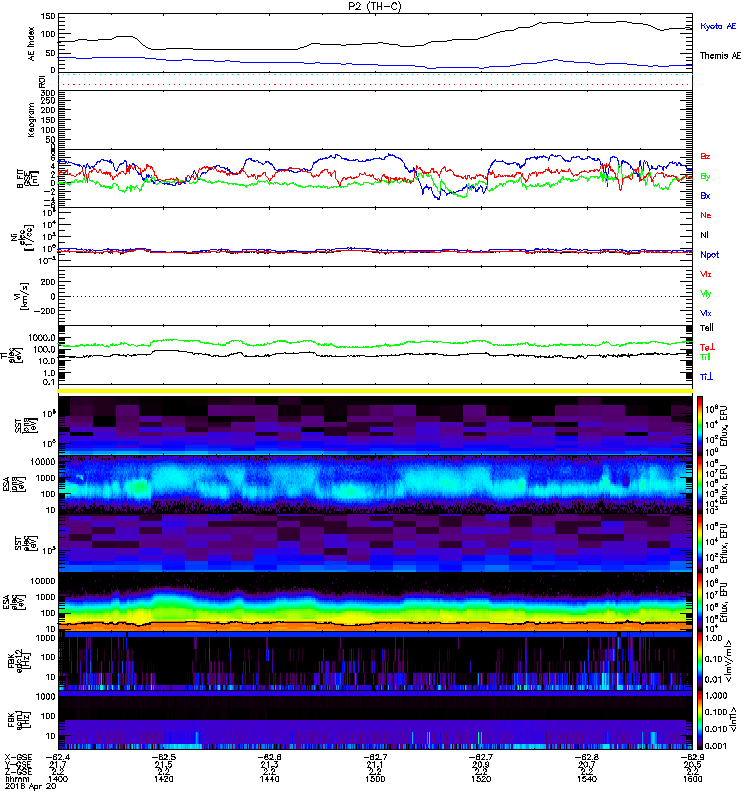
Task: Click the 20.9 Y-GSE value
Action: point(481,764)
